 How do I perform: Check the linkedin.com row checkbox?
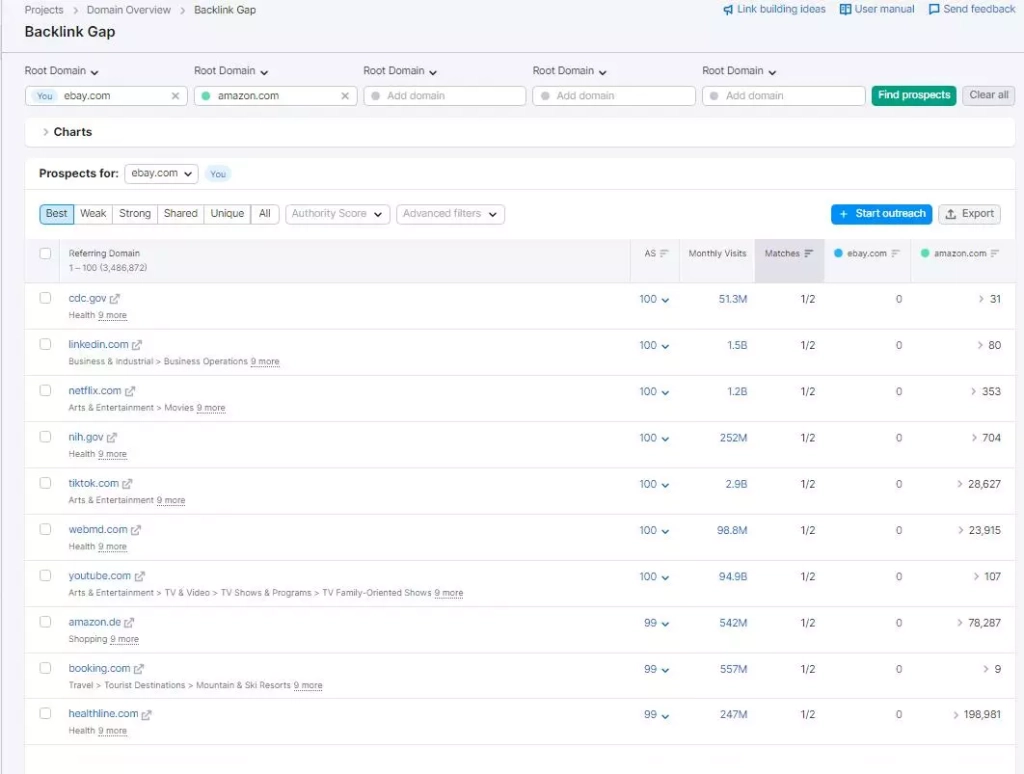45,344
